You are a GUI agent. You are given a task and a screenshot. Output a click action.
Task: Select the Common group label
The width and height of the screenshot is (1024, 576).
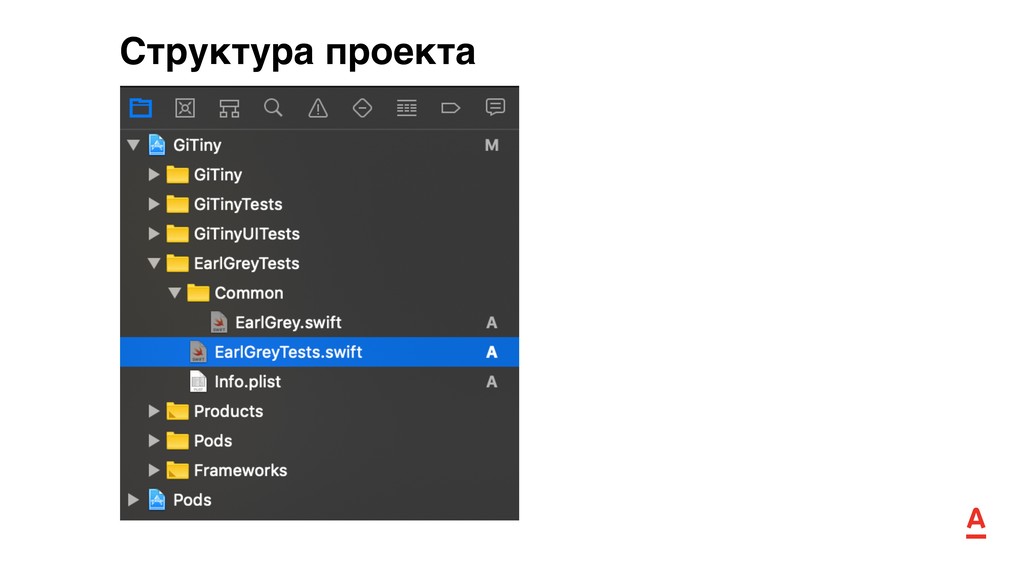tap(249, 293)
